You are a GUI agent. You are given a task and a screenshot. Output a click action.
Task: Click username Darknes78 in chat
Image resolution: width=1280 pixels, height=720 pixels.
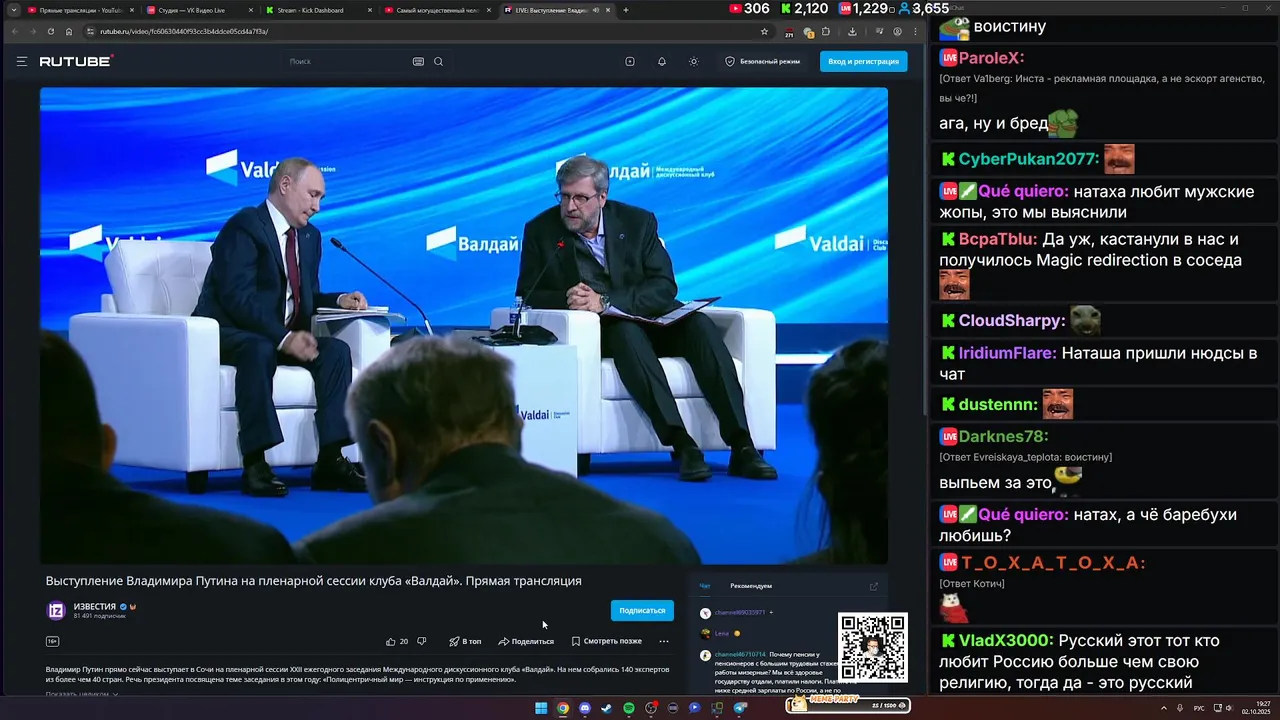1003,436
